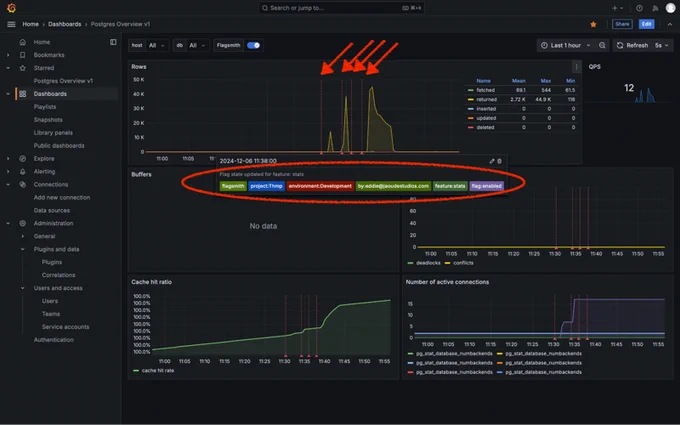This screenshot has width=680, height=425.
Task: Click the Starred star icon in sidebar
Action: (23, 68)
